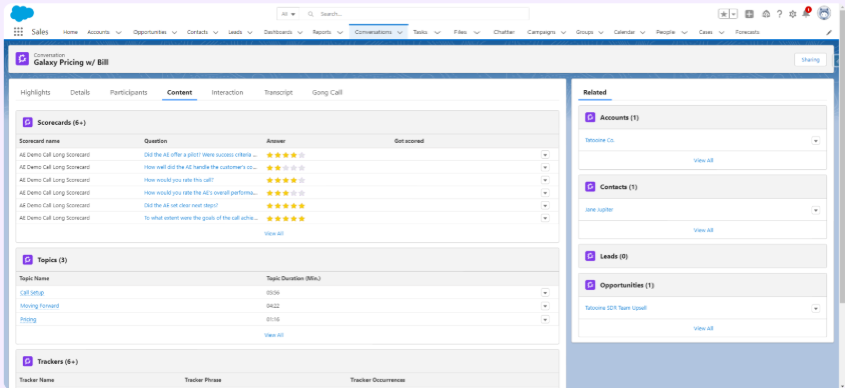The width and height of the screenshot is (845, 388).
Task: Open the Chatter nav item
Action: (504, 32)
